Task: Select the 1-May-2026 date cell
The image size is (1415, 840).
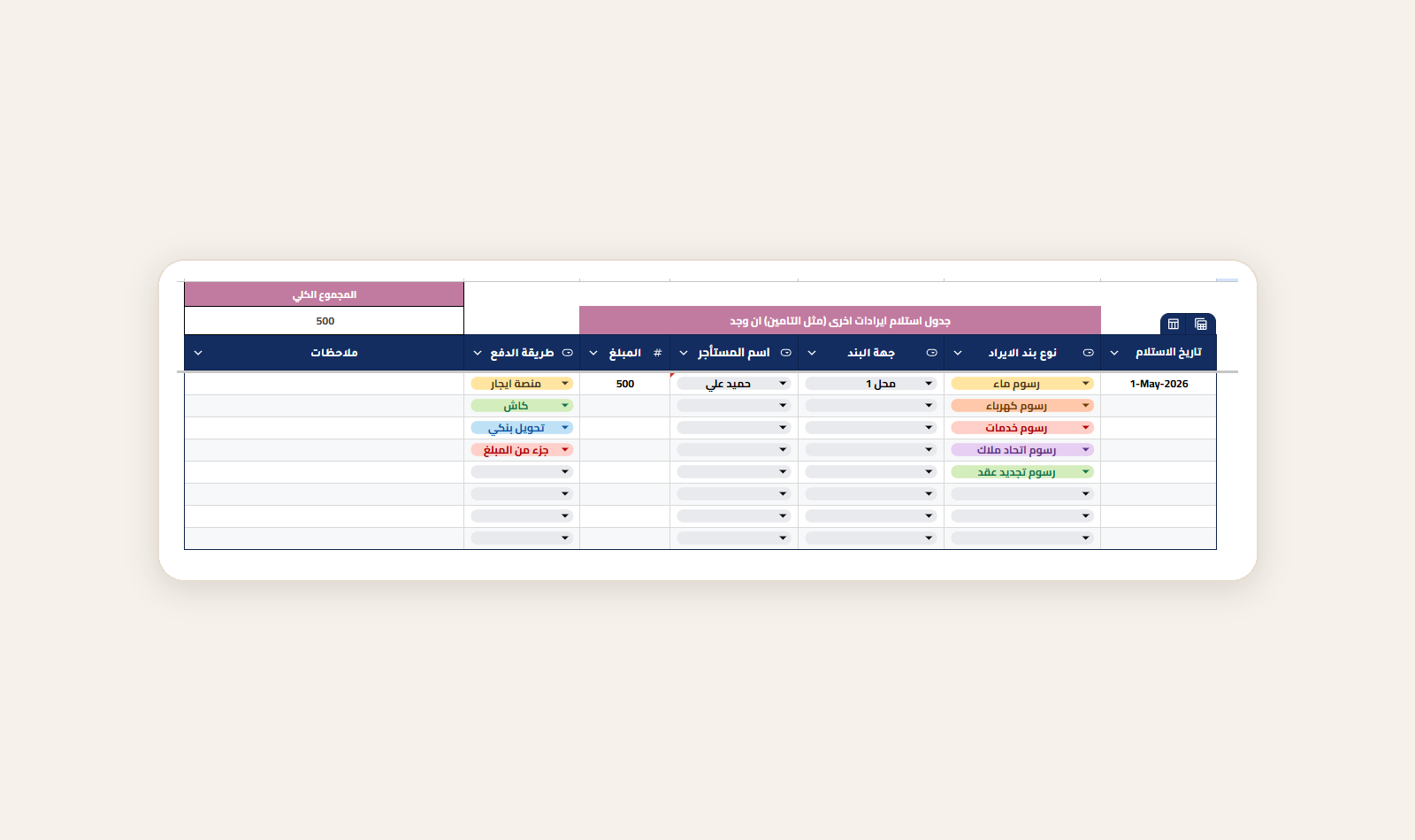Action: tap(1159, 384)
